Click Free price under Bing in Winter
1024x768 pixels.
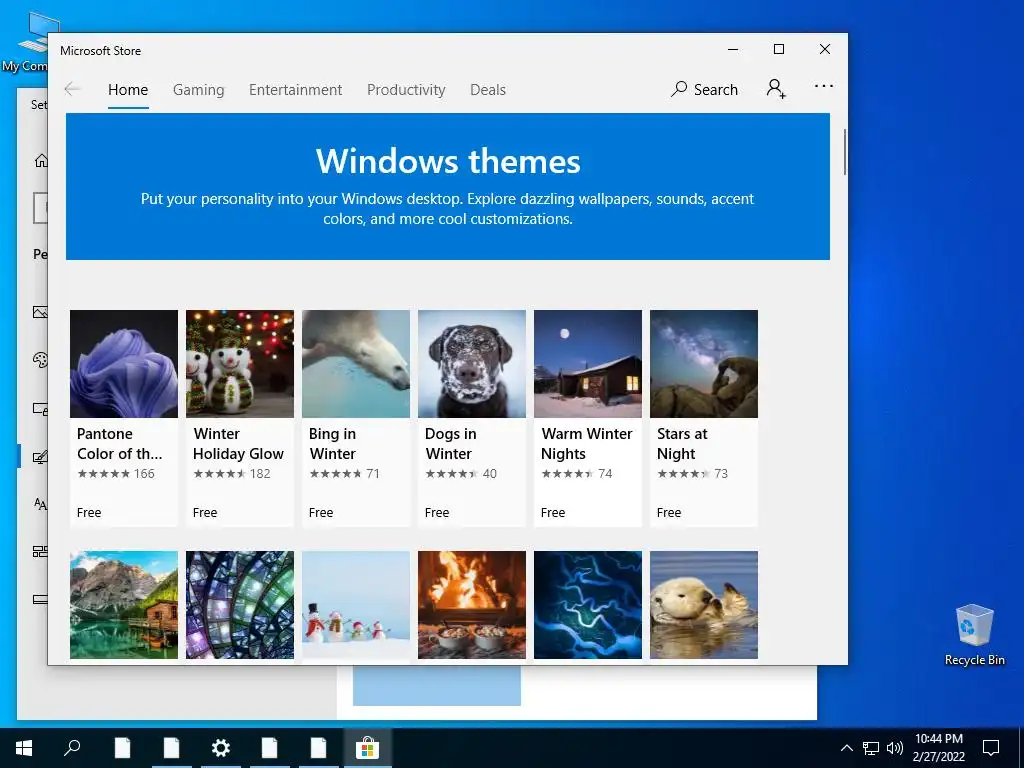[321, 513]
